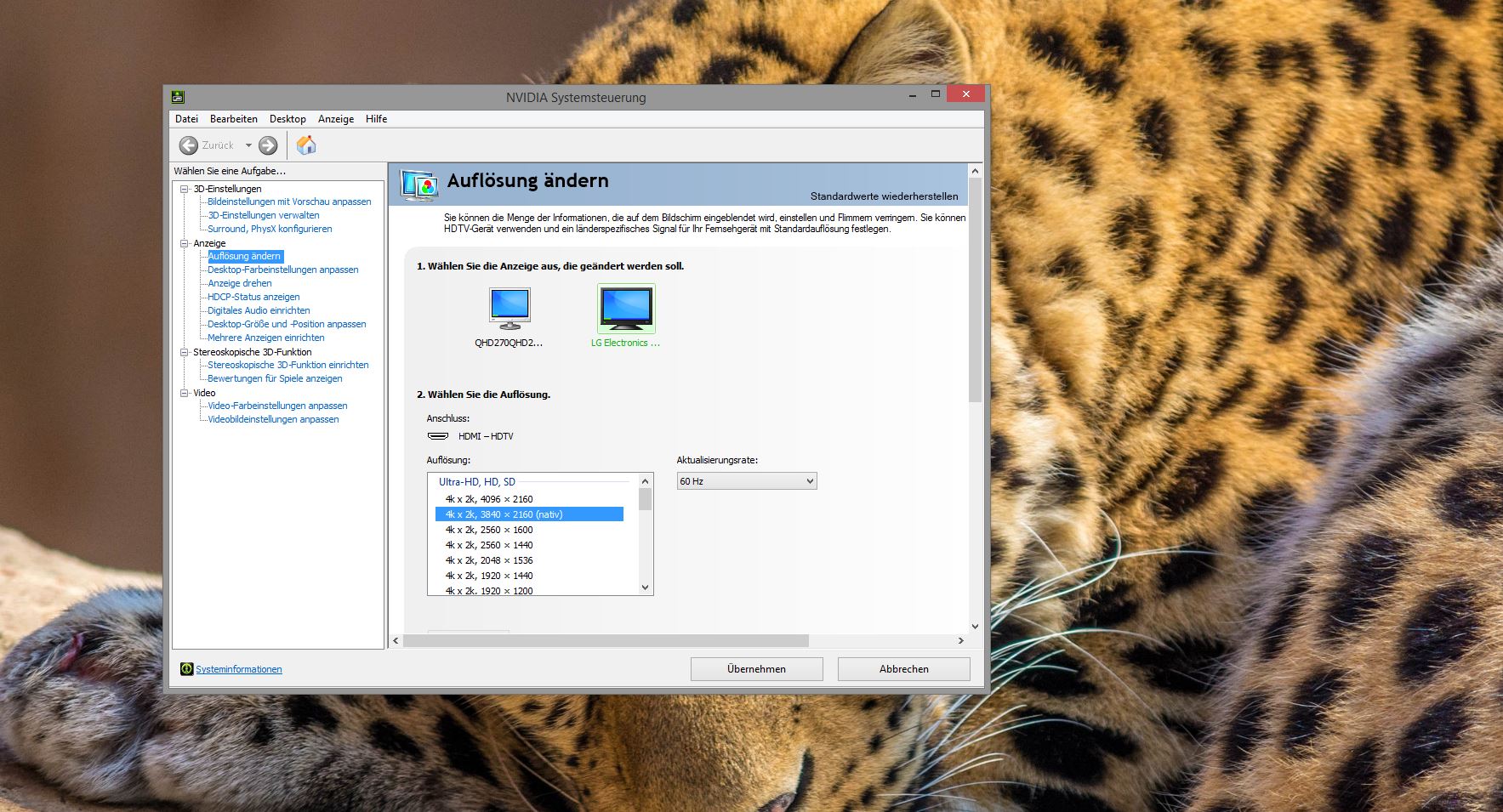Click the Forward arrow icon
This screenshot has height=812, width=1503.
(268, 145)
